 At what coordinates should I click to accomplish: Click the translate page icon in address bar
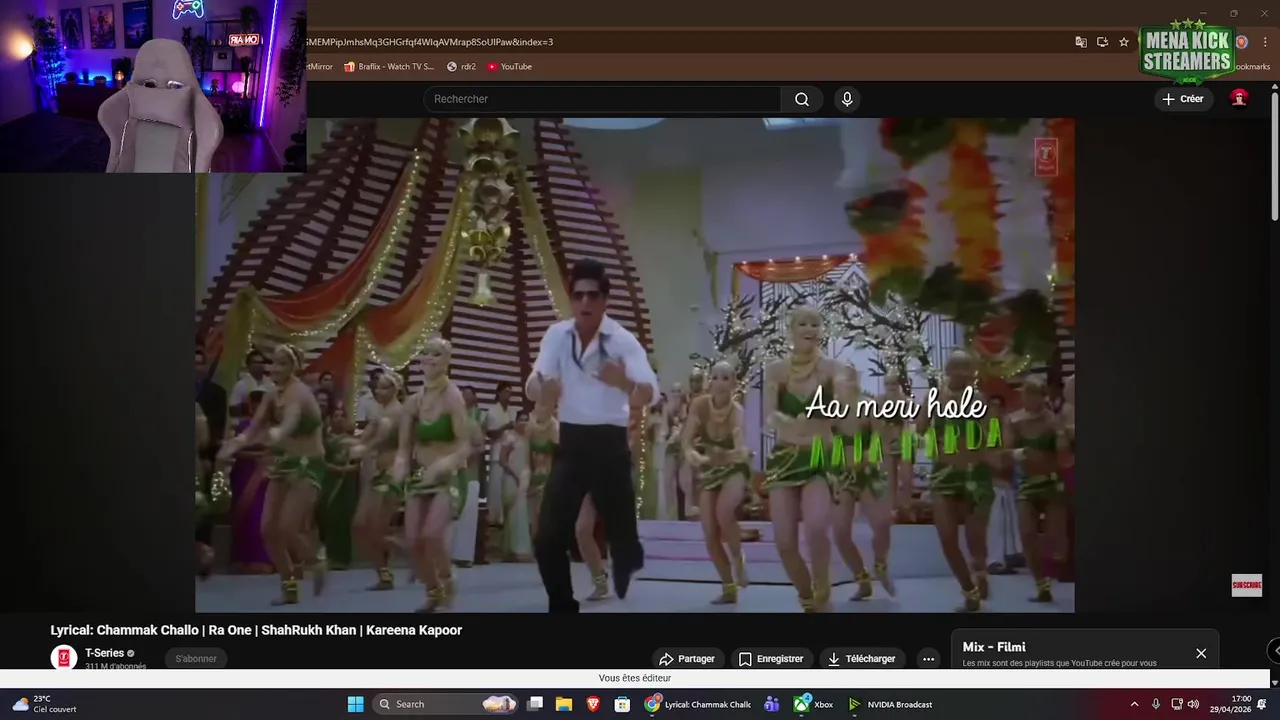click(x=1081, y=42)
